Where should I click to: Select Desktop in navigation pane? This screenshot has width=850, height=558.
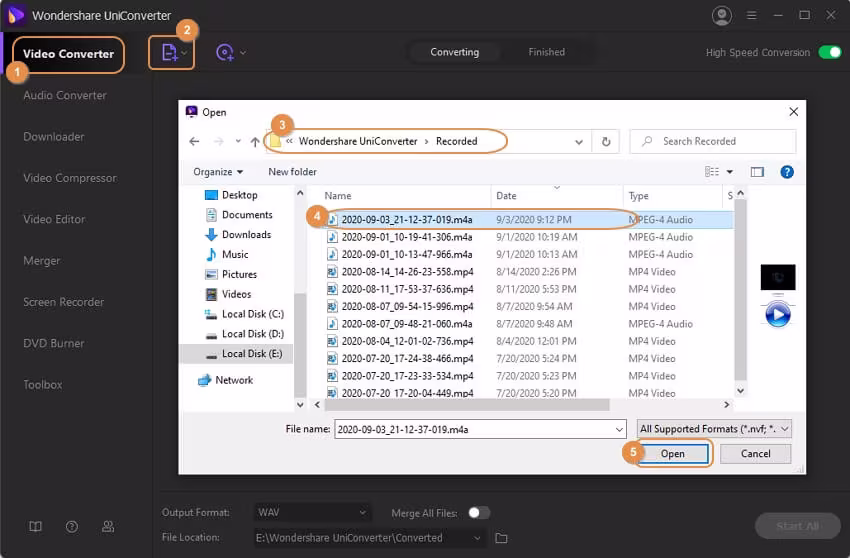point(231,195)
